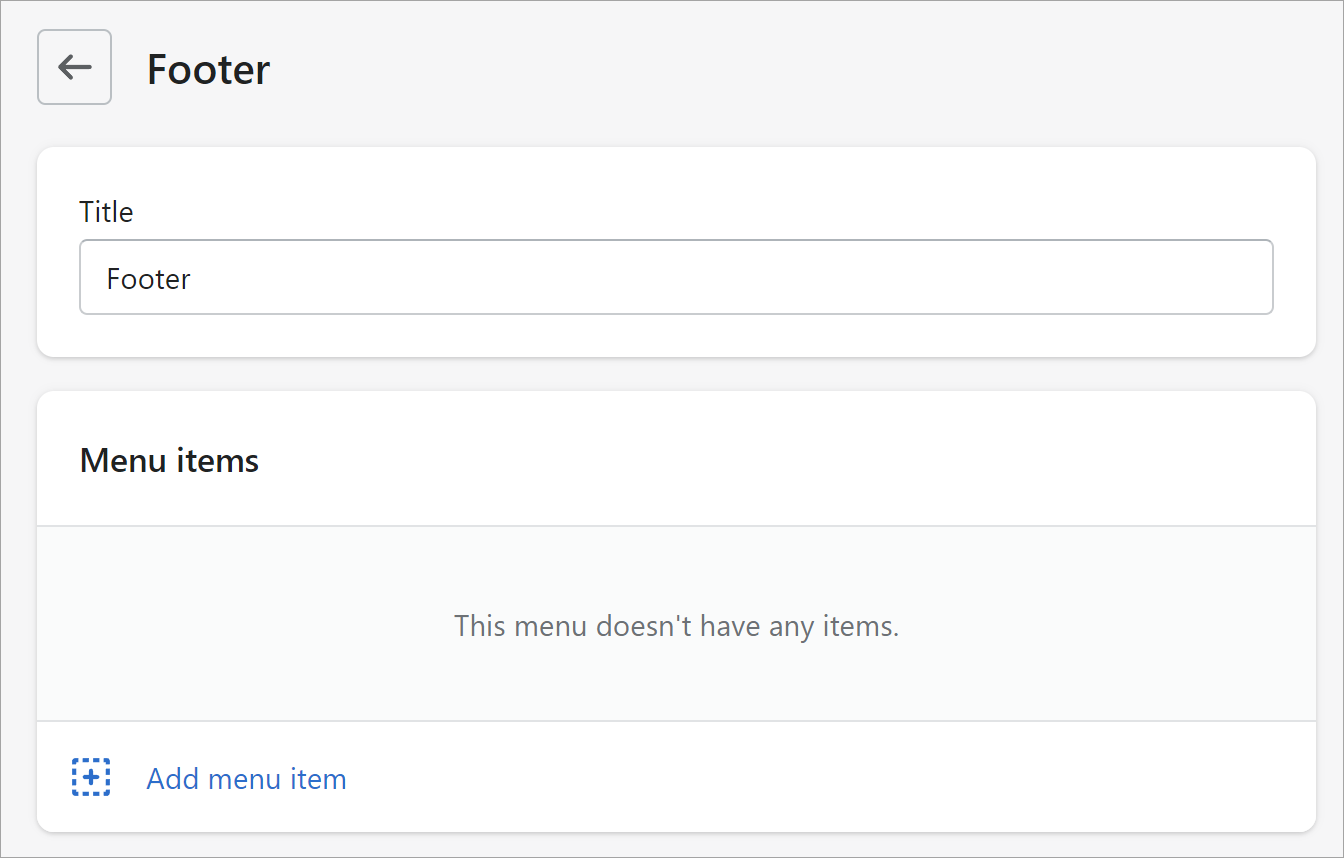Click the words Add menu item

pyautogui.click(x=246, y=779)
